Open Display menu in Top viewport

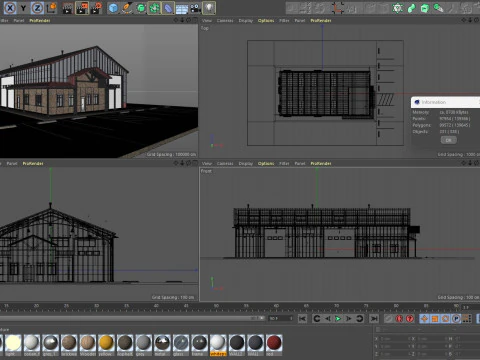click(246, 21)
